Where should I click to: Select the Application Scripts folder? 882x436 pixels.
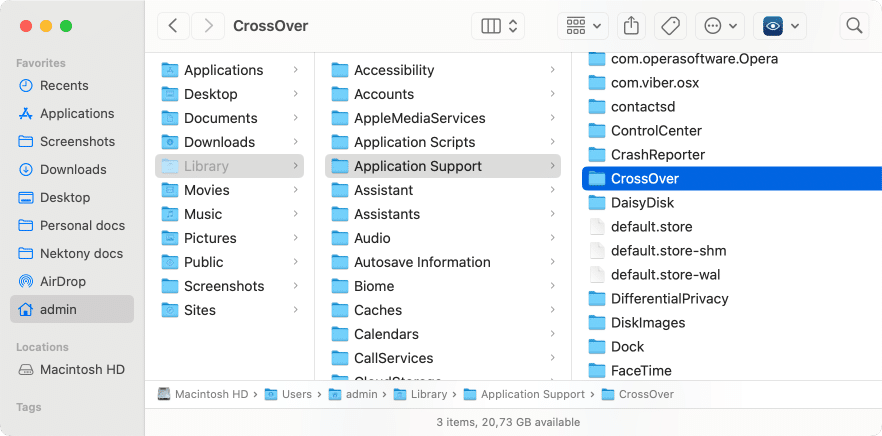tap(443, 142)
